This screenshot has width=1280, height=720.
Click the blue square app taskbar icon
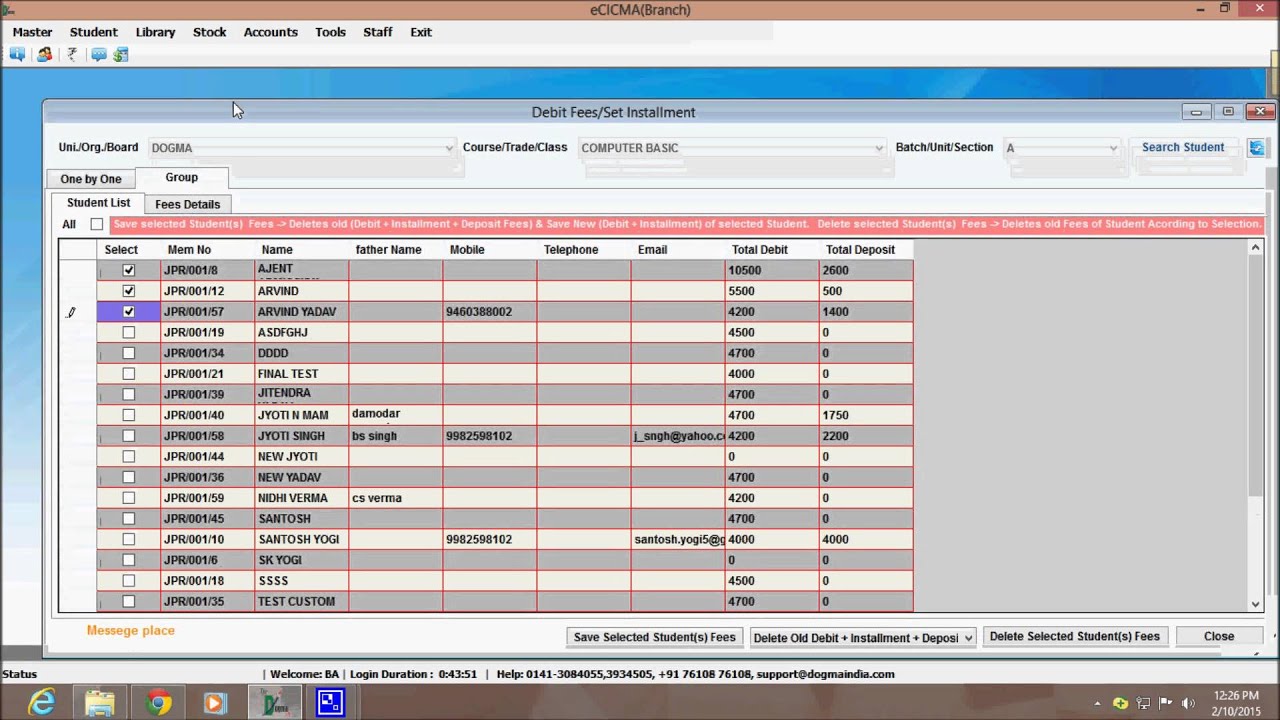(x=330, y=703)
